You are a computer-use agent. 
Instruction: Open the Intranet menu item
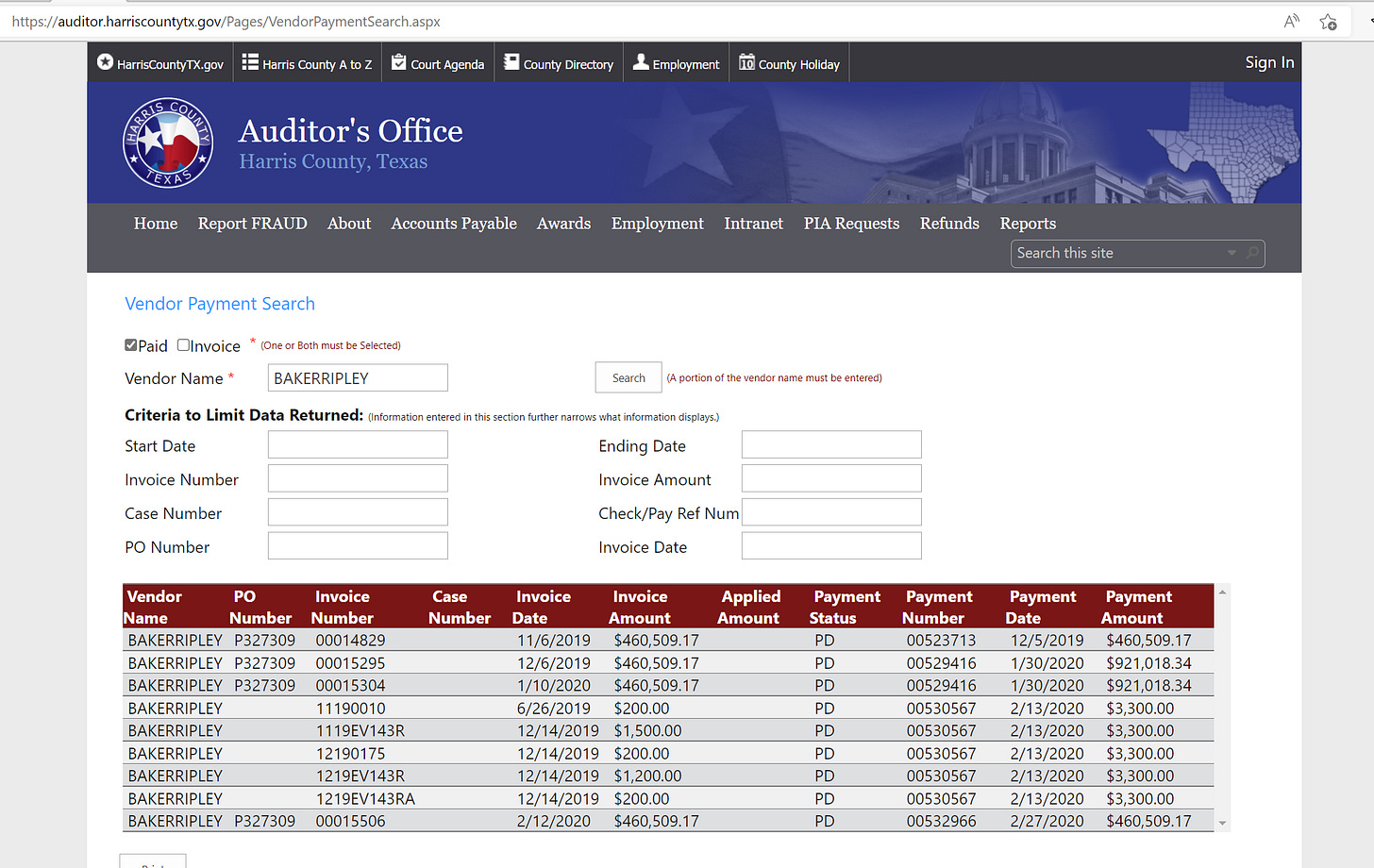[754, 224]
